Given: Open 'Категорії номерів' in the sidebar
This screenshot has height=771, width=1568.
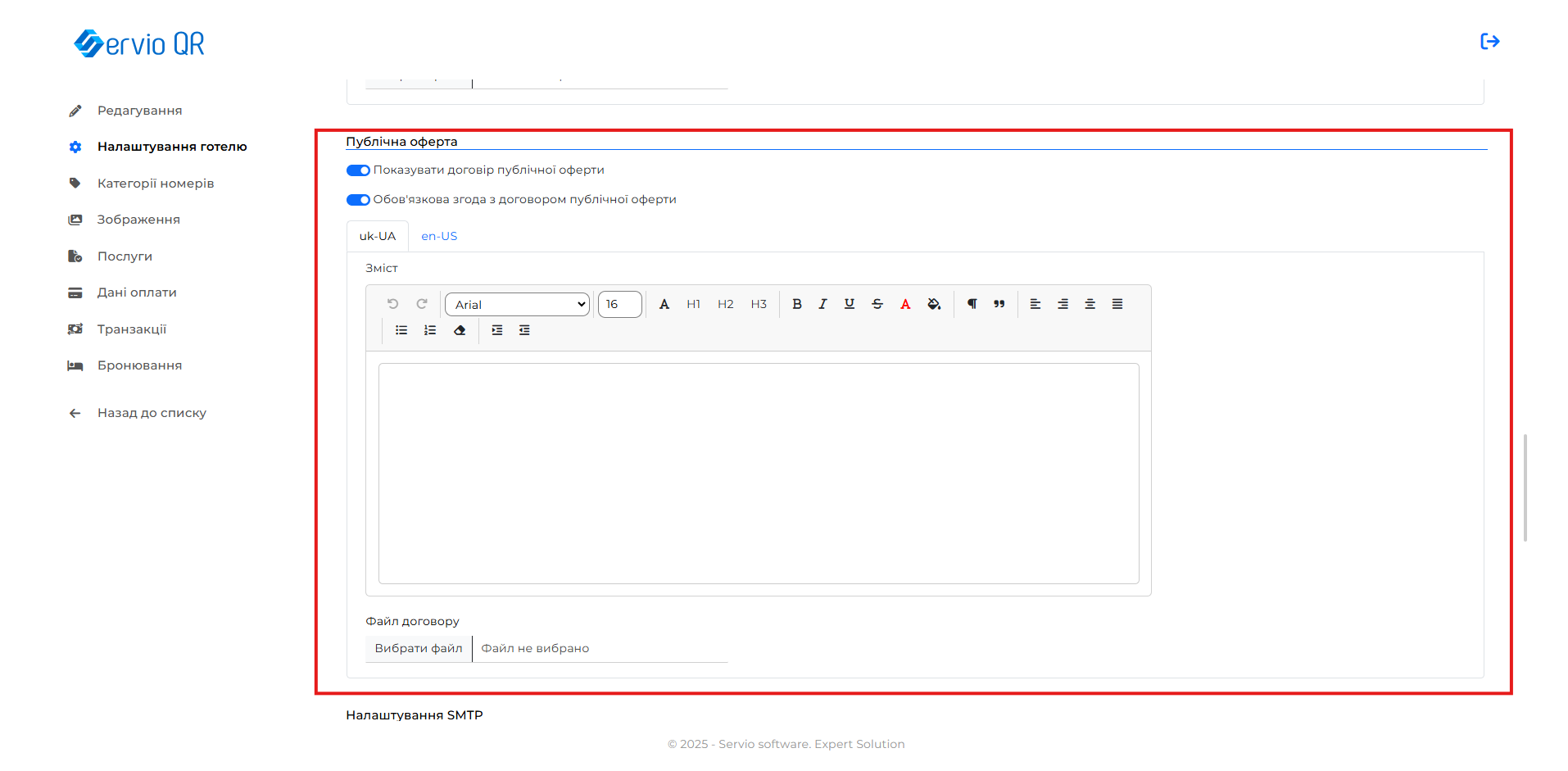Looking at the screenshot, I should click(x=156, y=184).
